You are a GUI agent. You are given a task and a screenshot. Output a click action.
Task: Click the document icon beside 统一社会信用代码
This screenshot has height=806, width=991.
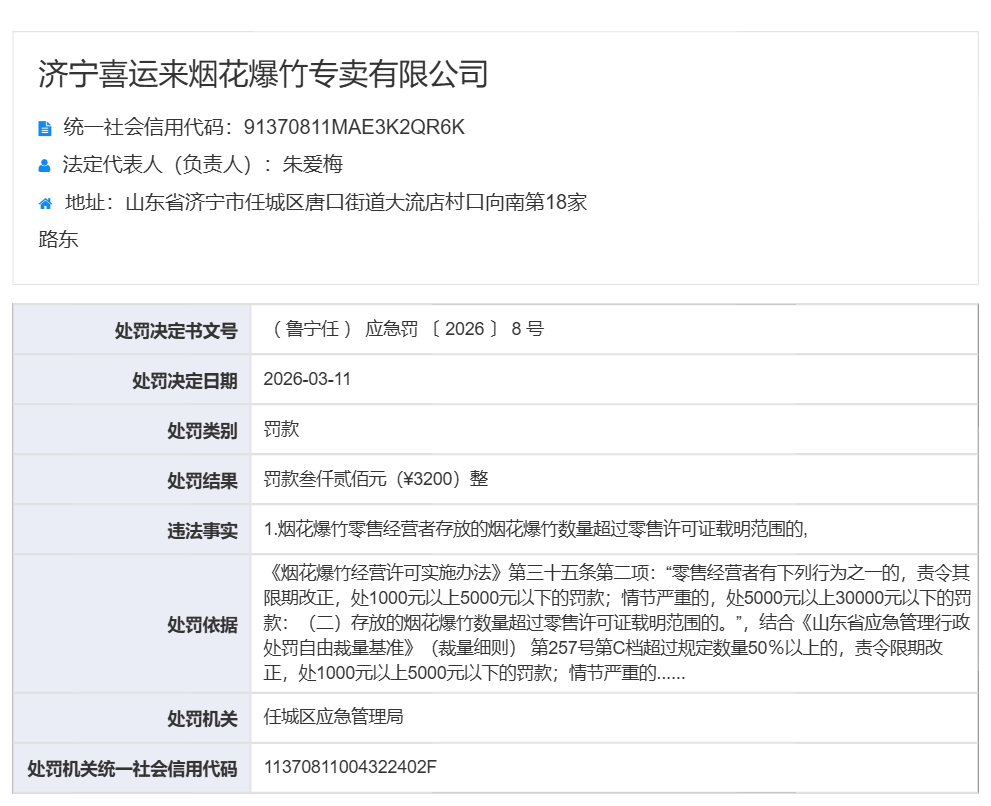point(45,128)
